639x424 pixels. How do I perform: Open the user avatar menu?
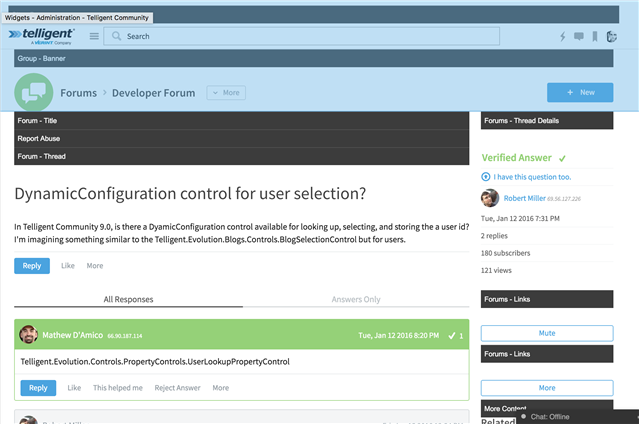612,37
